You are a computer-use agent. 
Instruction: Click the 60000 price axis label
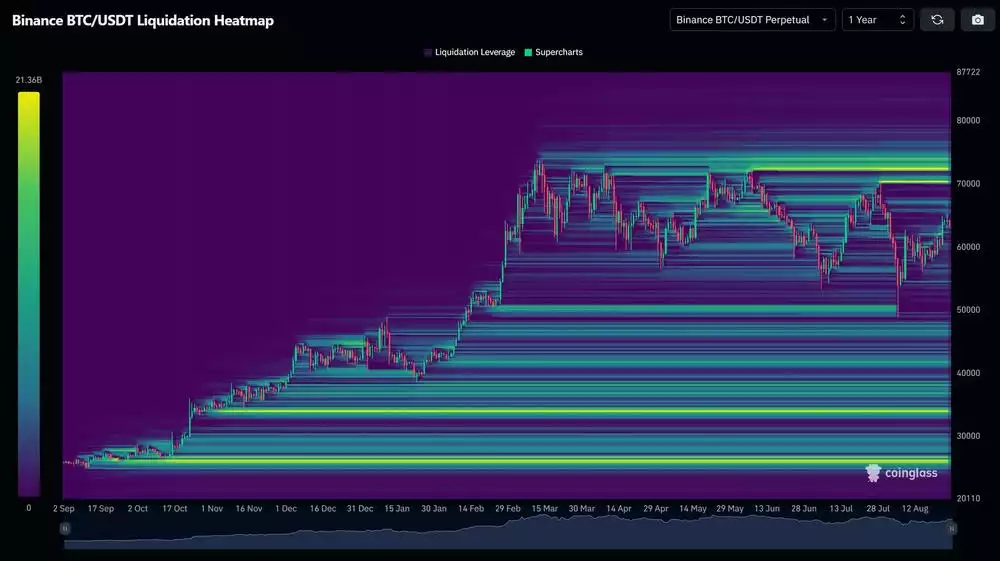968,247
